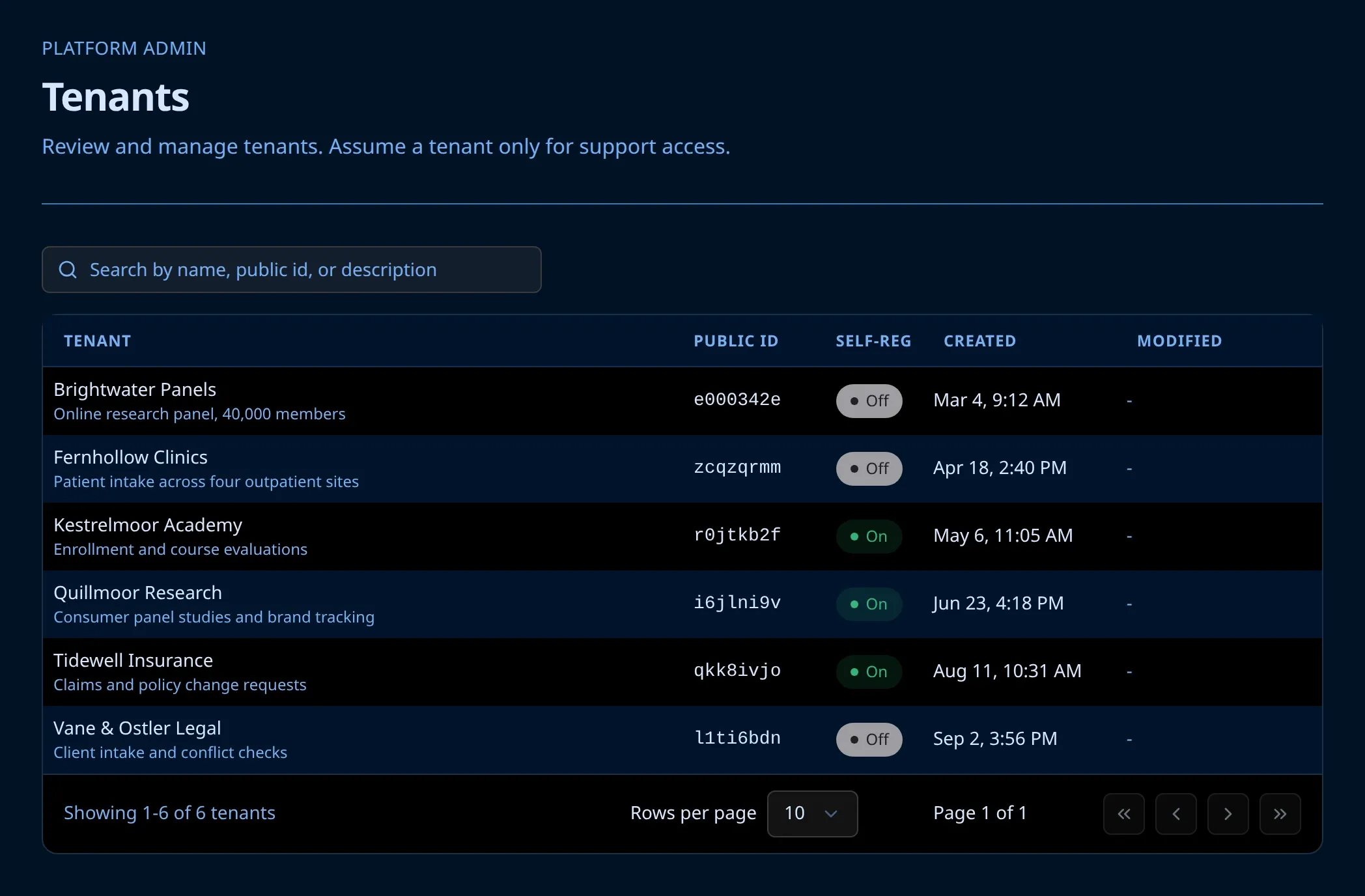
Task: Toggle self-reg Off for Fernhollow Clinics
Action: tap(869, 468)
